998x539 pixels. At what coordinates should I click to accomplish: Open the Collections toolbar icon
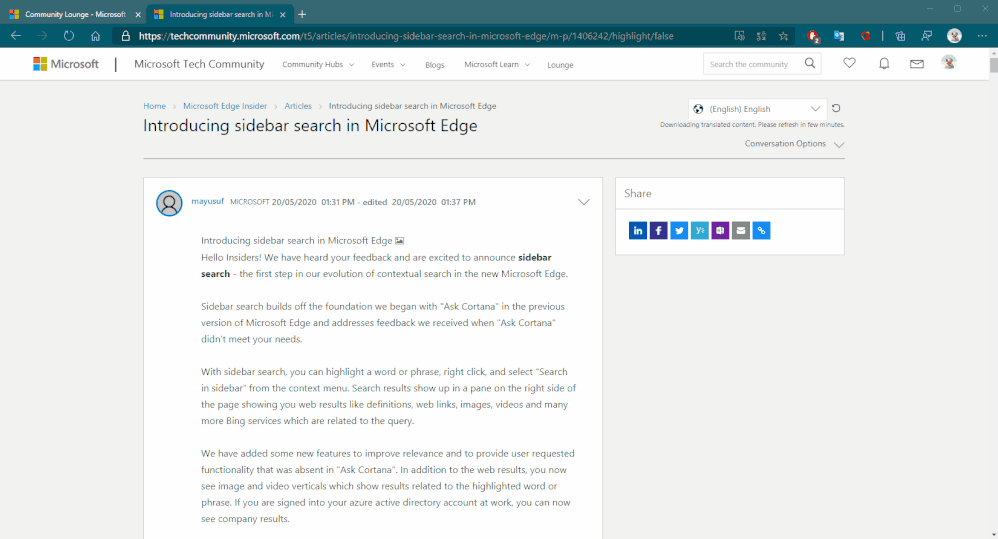click(900, 36)
